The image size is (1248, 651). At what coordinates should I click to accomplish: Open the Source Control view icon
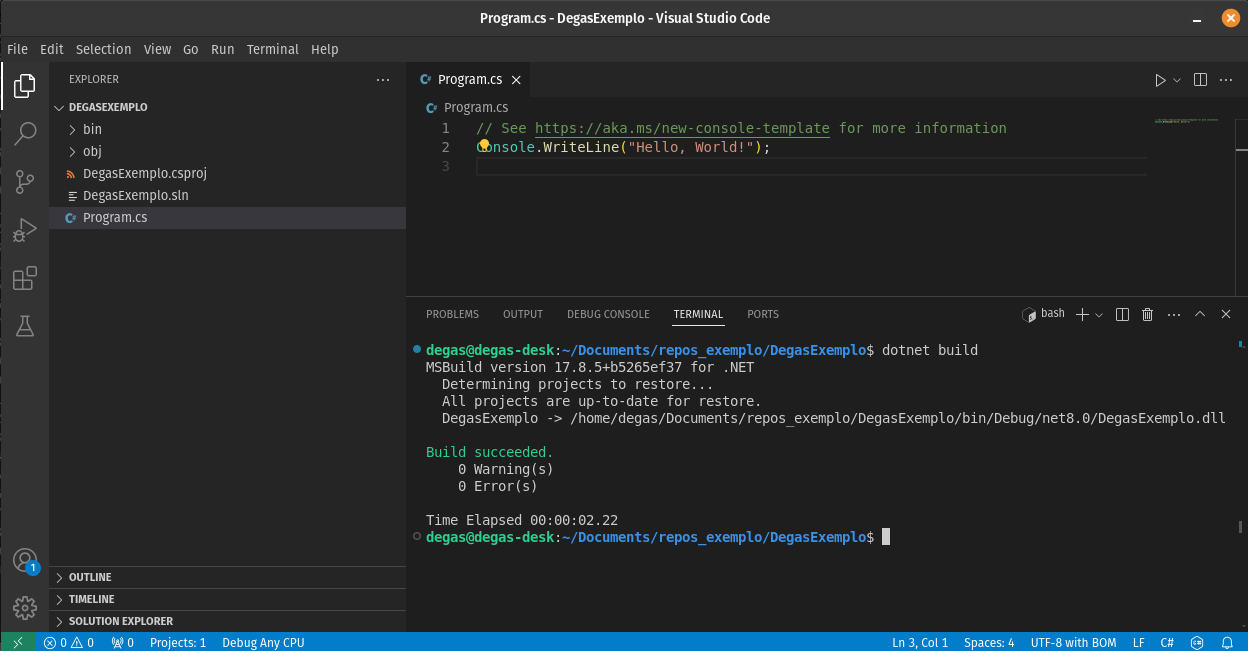click(x=25, y=181)
